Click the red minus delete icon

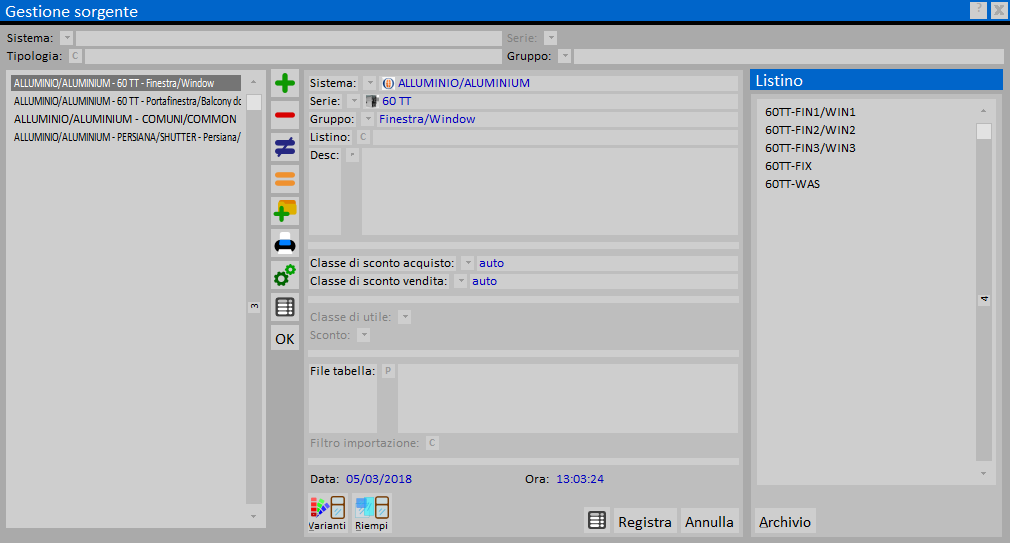[x=285, y=115]
